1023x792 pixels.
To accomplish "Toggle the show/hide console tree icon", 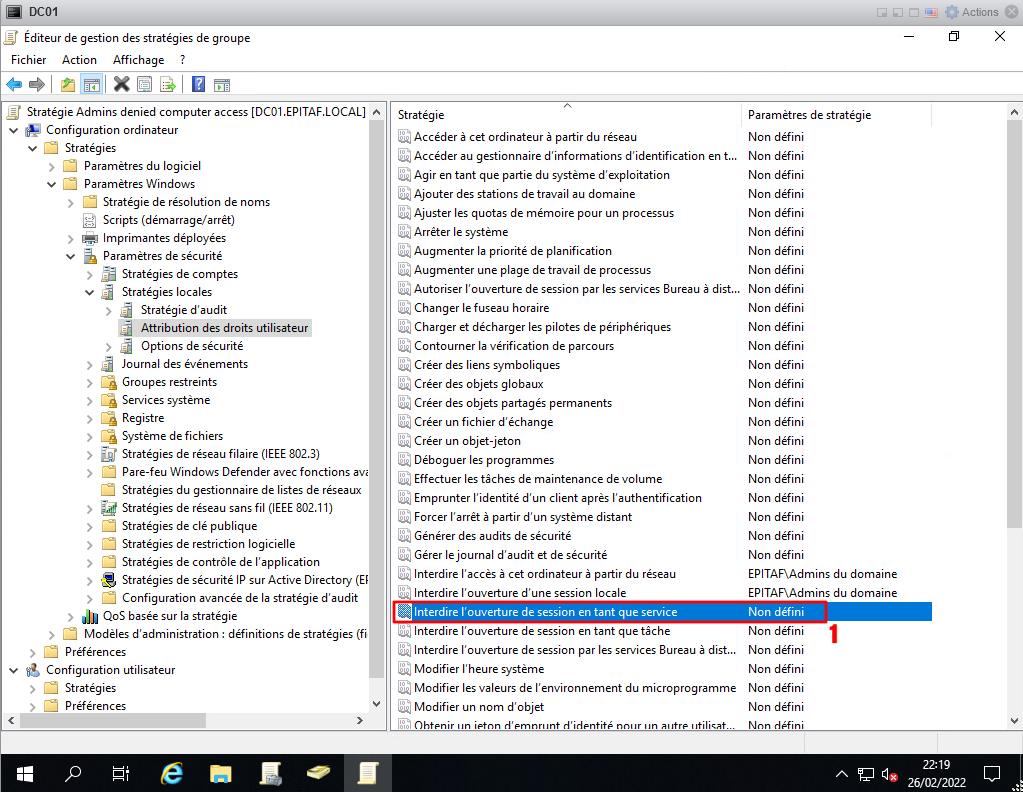I will [x=91, y=85].
